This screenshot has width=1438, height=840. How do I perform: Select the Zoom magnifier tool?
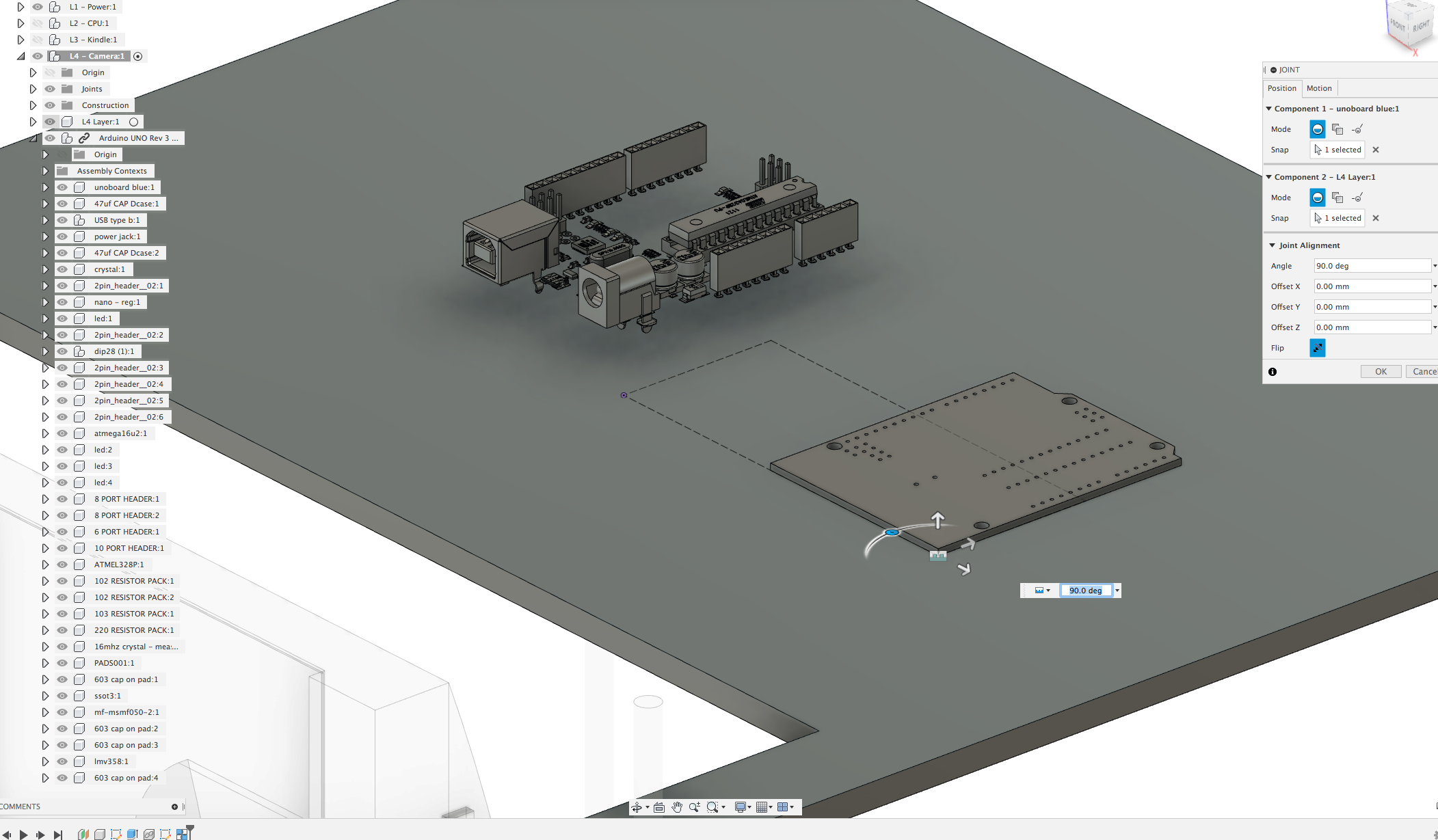695,807
